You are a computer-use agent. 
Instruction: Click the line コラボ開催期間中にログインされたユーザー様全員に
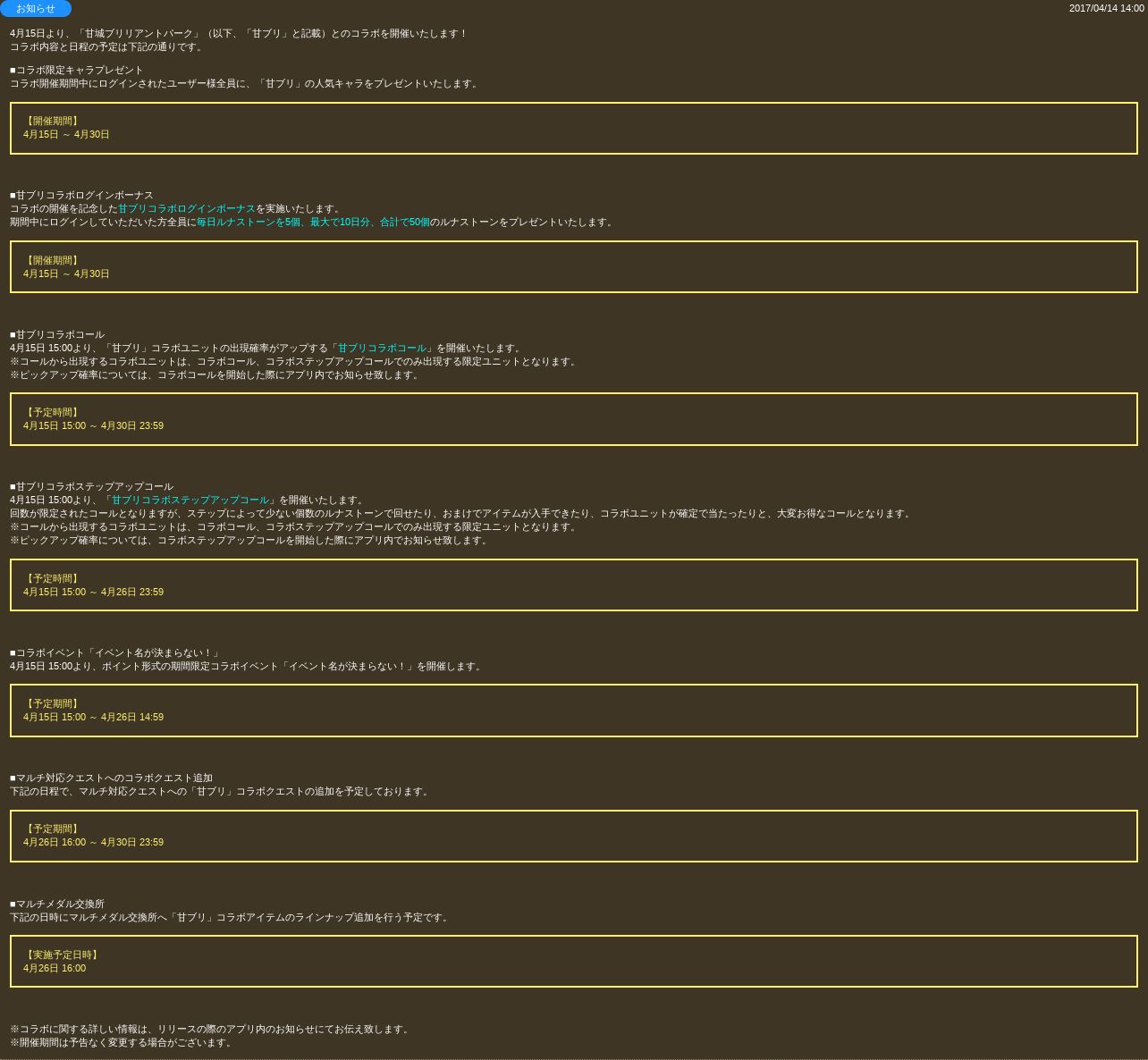pos(246,83)
